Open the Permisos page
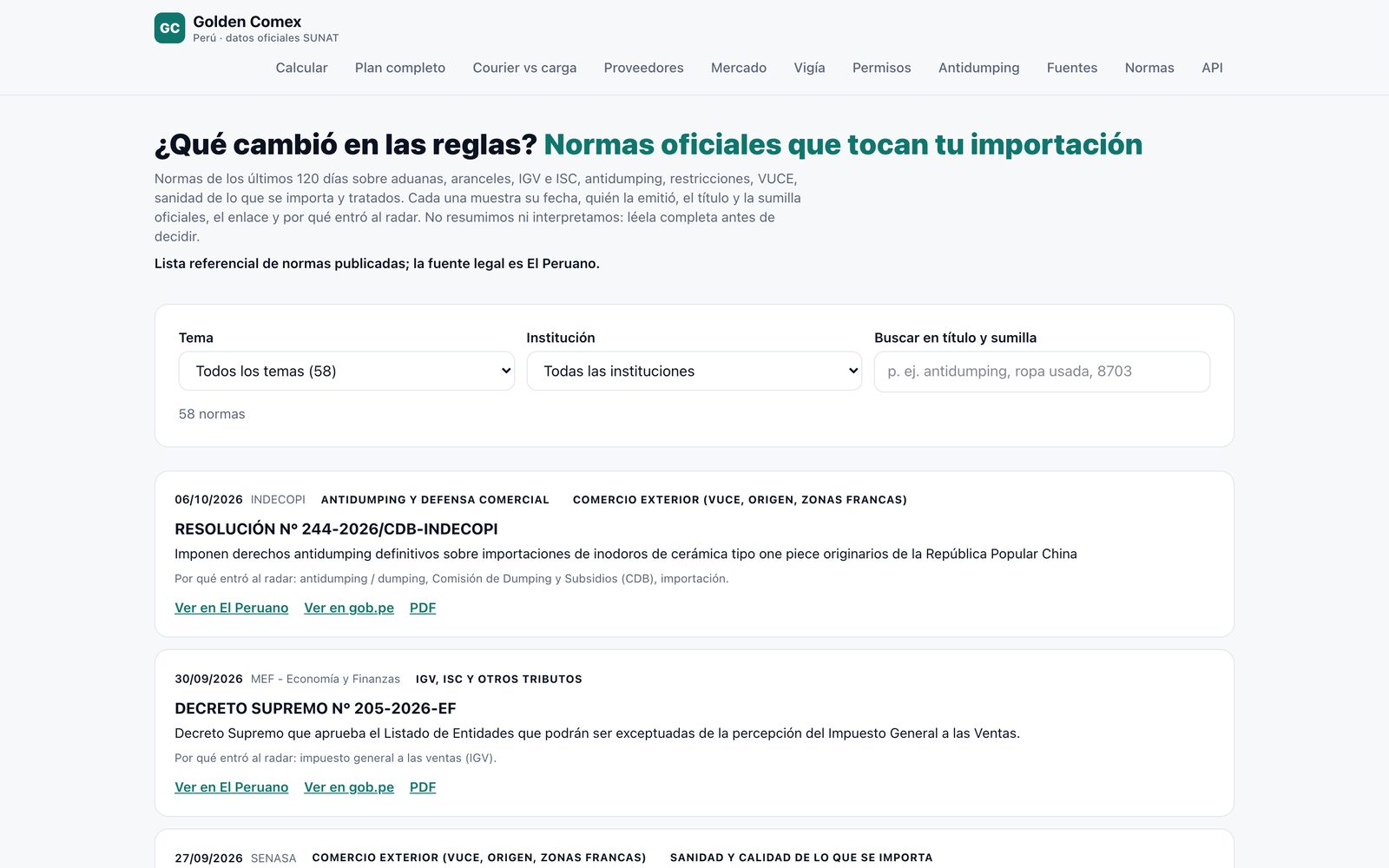The height and width of the screenshot is (868, 1389). (881, 68)
